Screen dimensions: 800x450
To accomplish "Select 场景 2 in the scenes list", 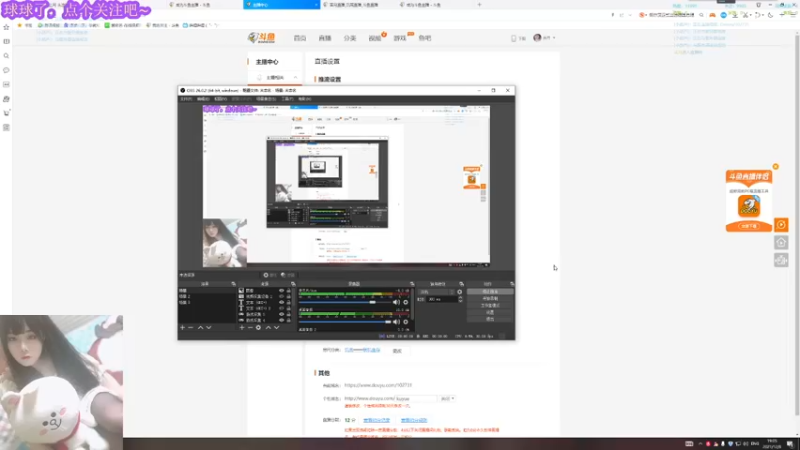I will point(207,296).
